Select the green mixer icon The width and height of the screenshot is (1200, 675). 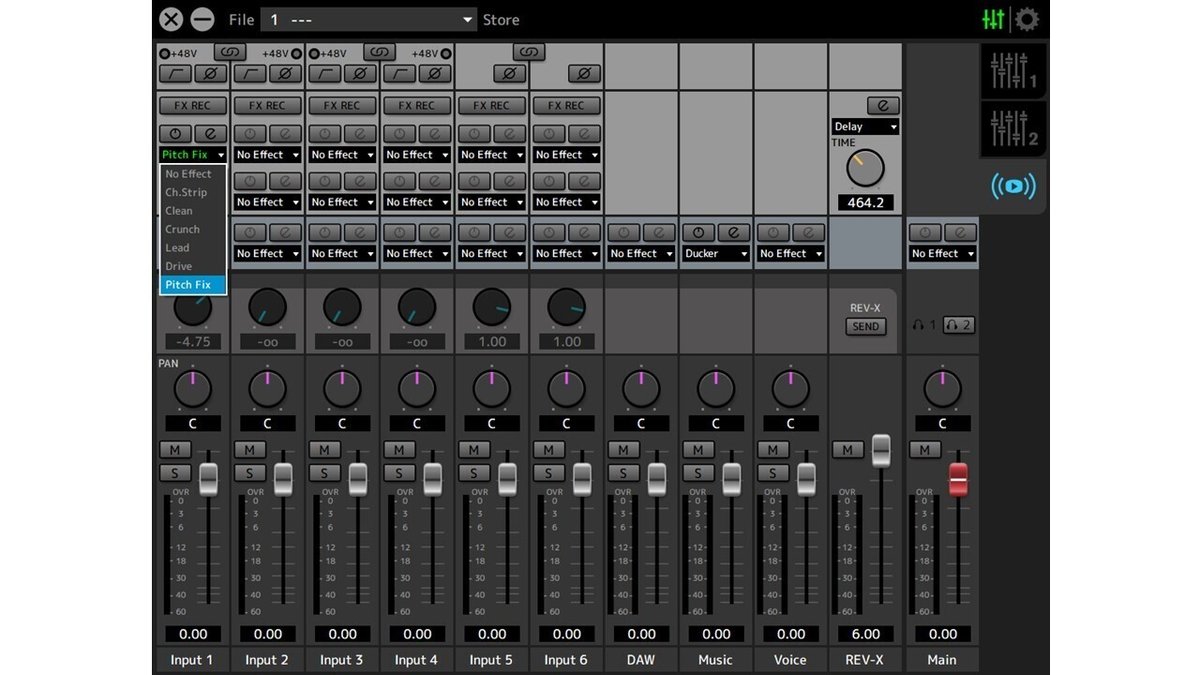pos(993,19)
